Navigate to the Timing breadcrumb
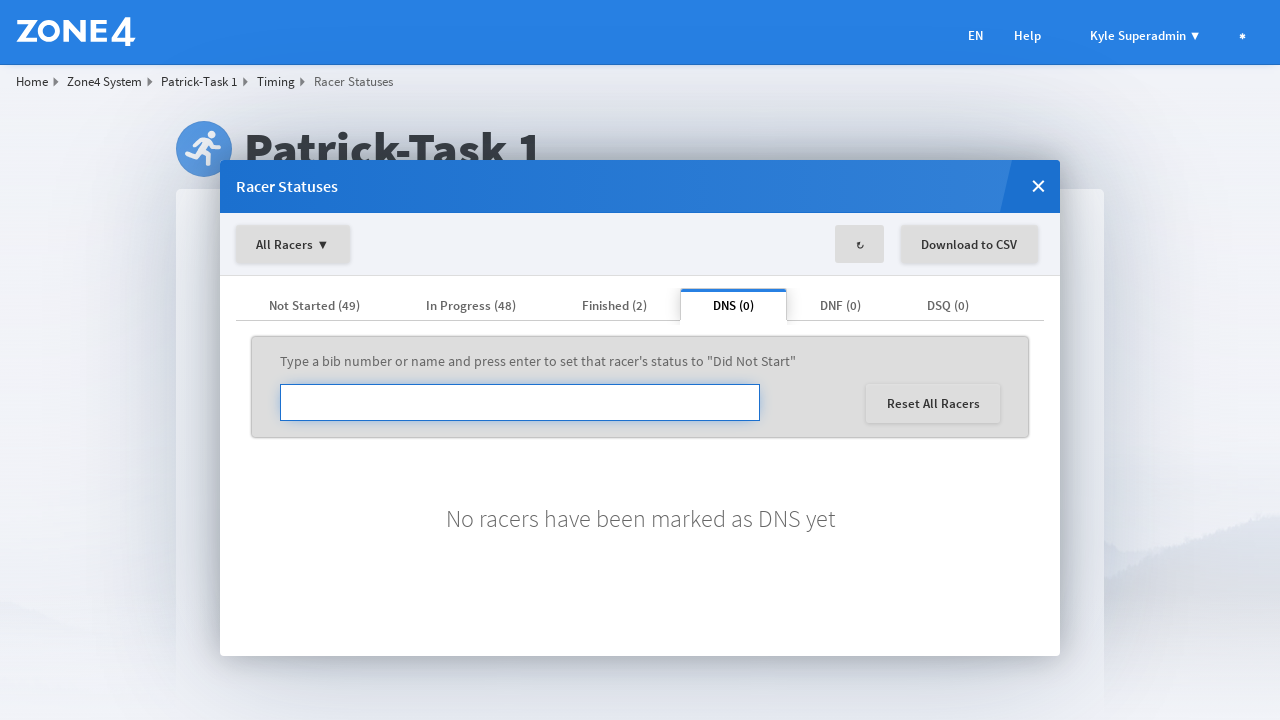Viewport: 1280px width, 720px height. click(x=275, y=82)
